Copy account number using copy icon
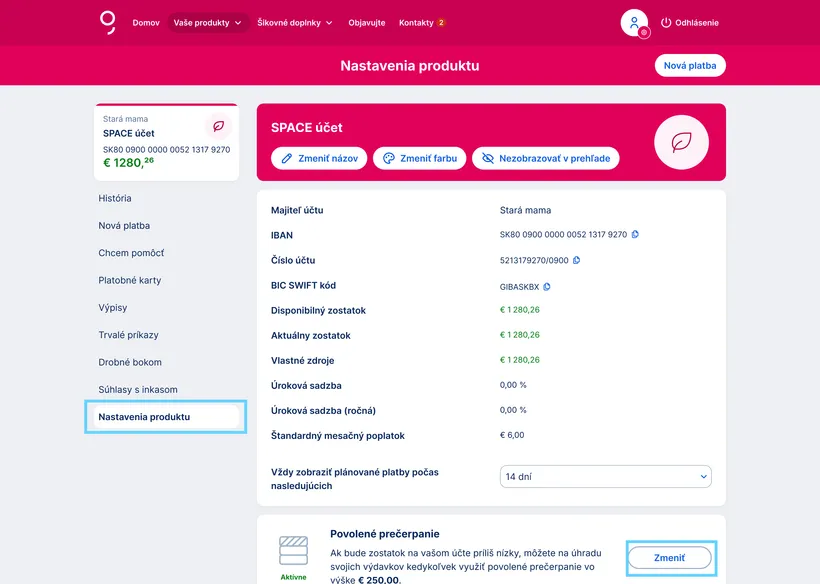The width and height of the screenshot is (820, 584). point(577,261)
